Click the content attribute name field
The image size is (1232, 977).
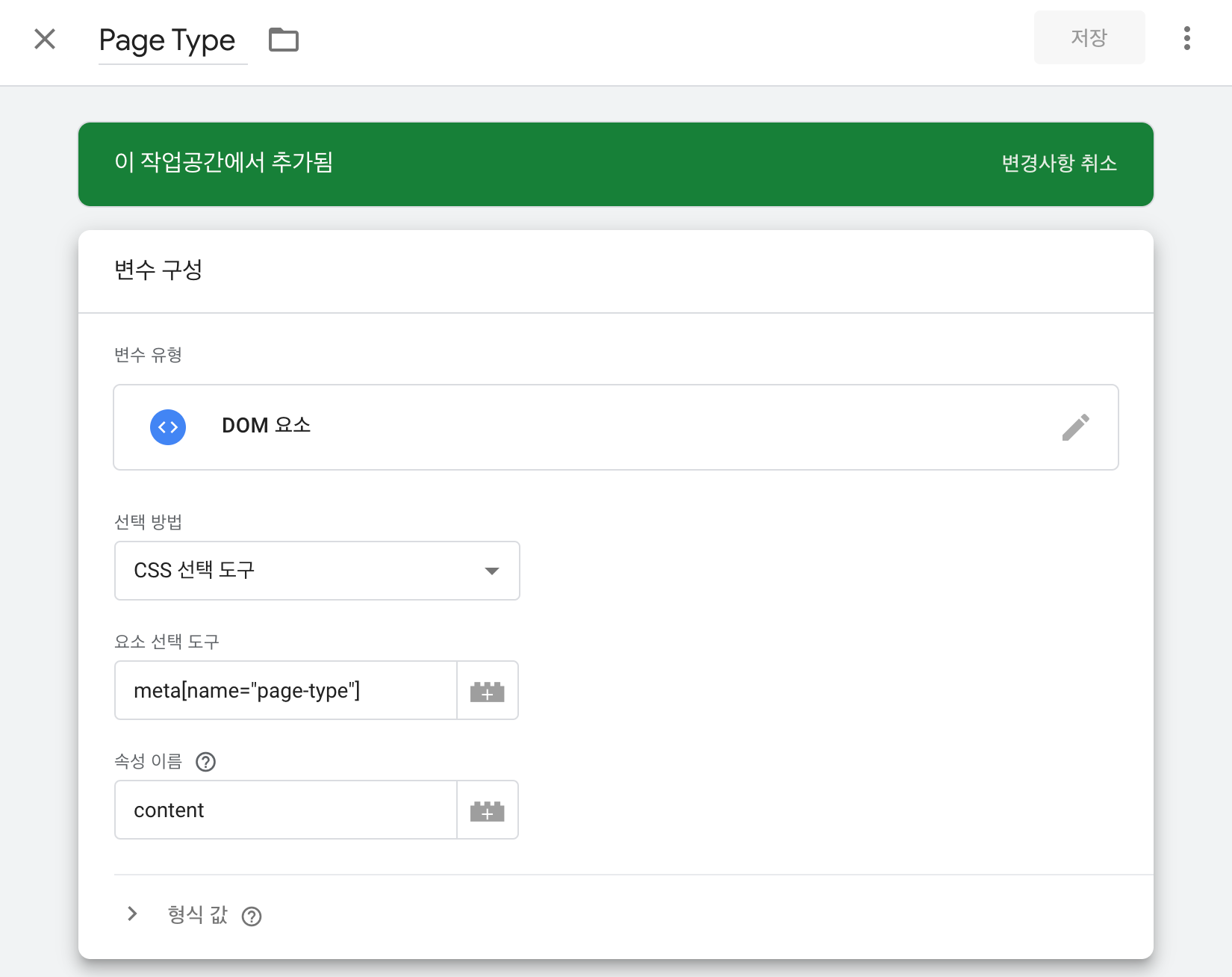point(284,810)
